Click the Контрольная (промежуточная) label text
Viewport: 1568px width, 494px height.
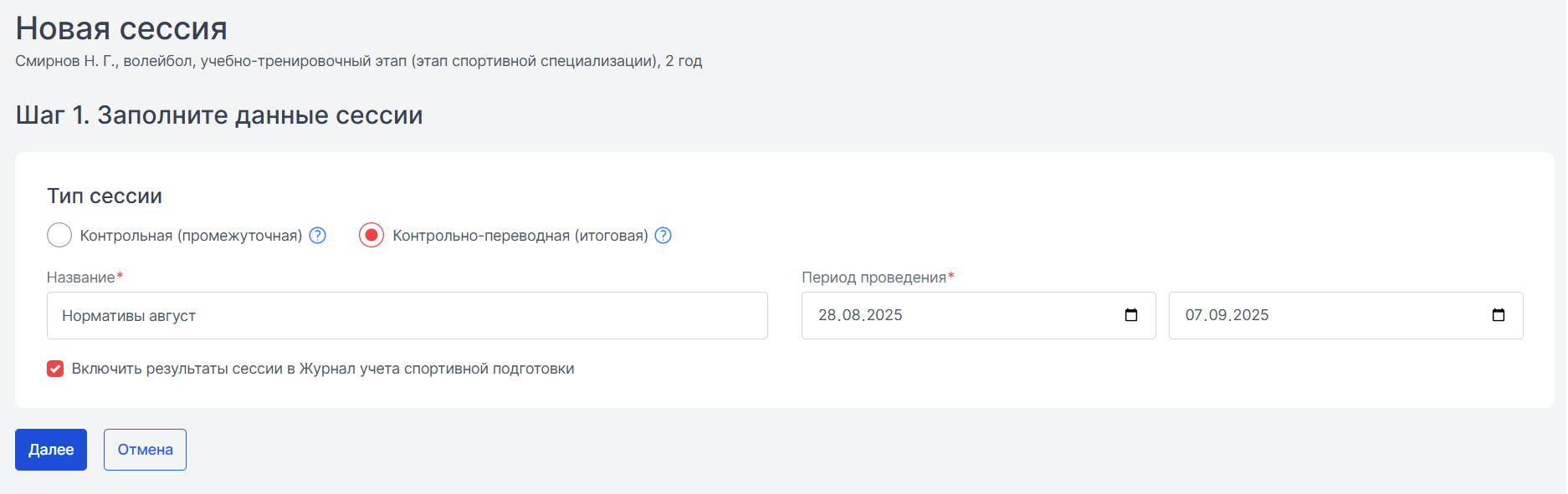191,236
